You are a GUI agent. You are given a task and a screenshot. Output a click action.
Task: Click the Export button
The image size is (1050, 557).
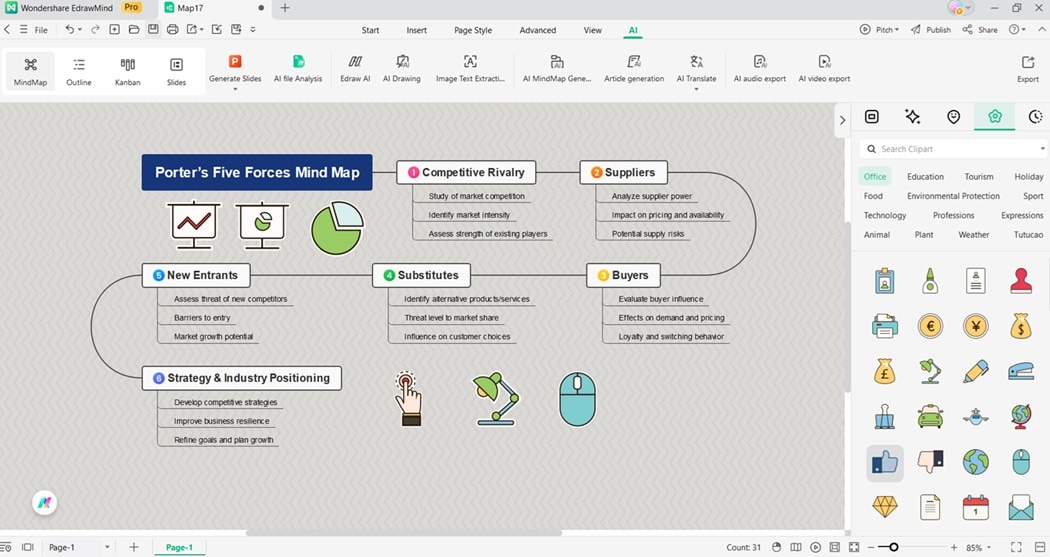tap(1028, 69)
